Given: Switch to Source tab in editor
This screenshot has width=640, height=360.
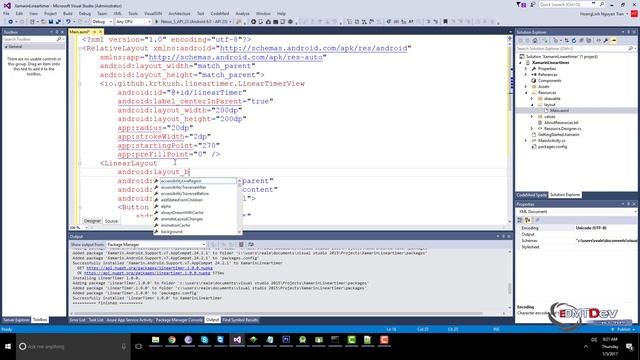Looking at the screenshot, I should click(x=111, y=221).
